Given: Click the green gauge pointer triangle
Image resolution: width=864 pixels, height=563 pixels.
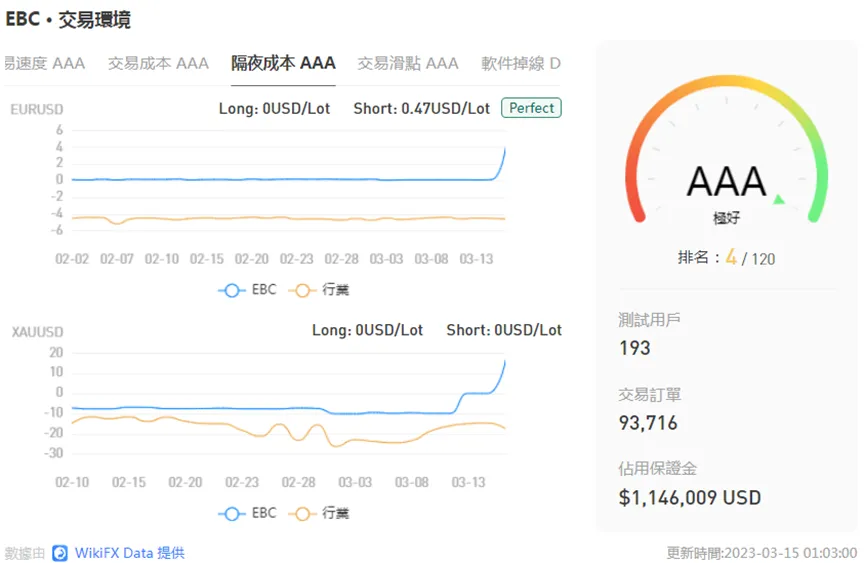Looking at the screenshot, I should (779, 199).
